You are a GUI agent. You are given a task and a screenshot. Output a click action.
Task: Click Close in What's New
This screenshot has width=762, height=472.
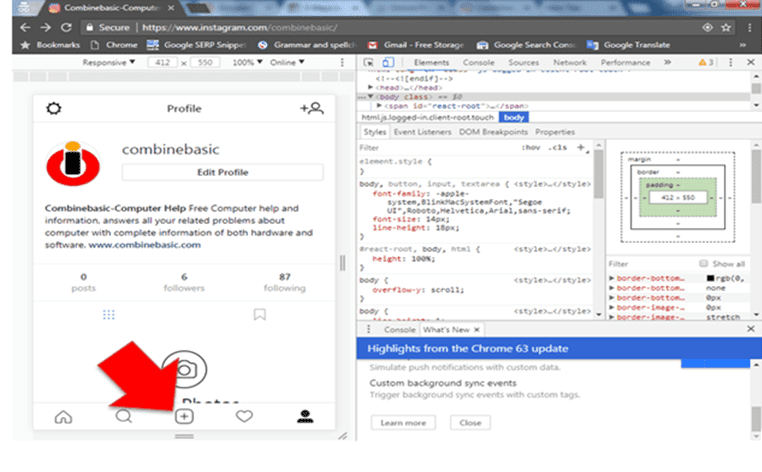pos(470,422)
